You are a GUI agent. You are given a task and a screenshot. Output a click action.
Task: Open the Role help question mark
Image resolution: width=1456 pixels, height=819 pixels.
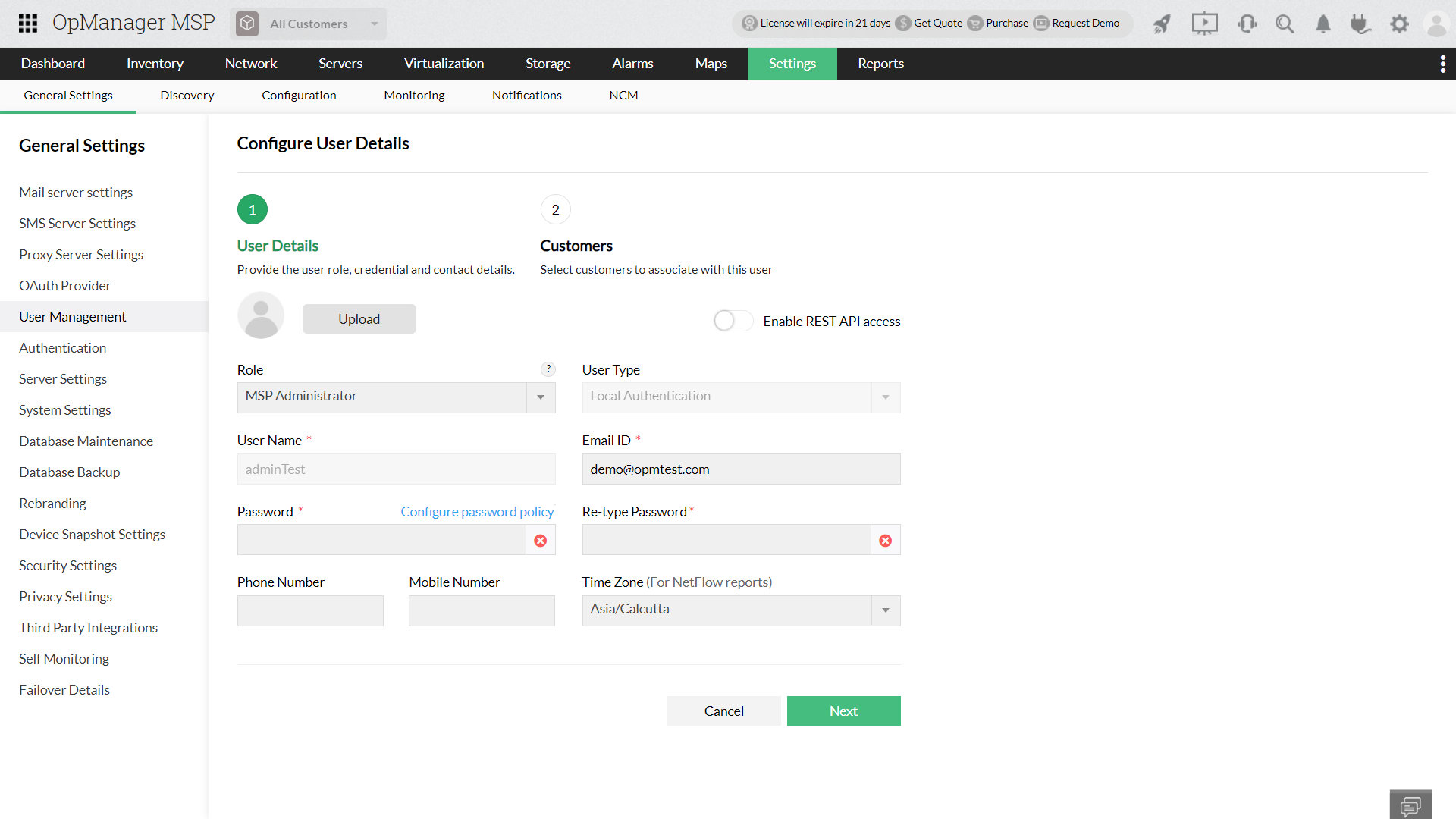[x=548, y=369]
